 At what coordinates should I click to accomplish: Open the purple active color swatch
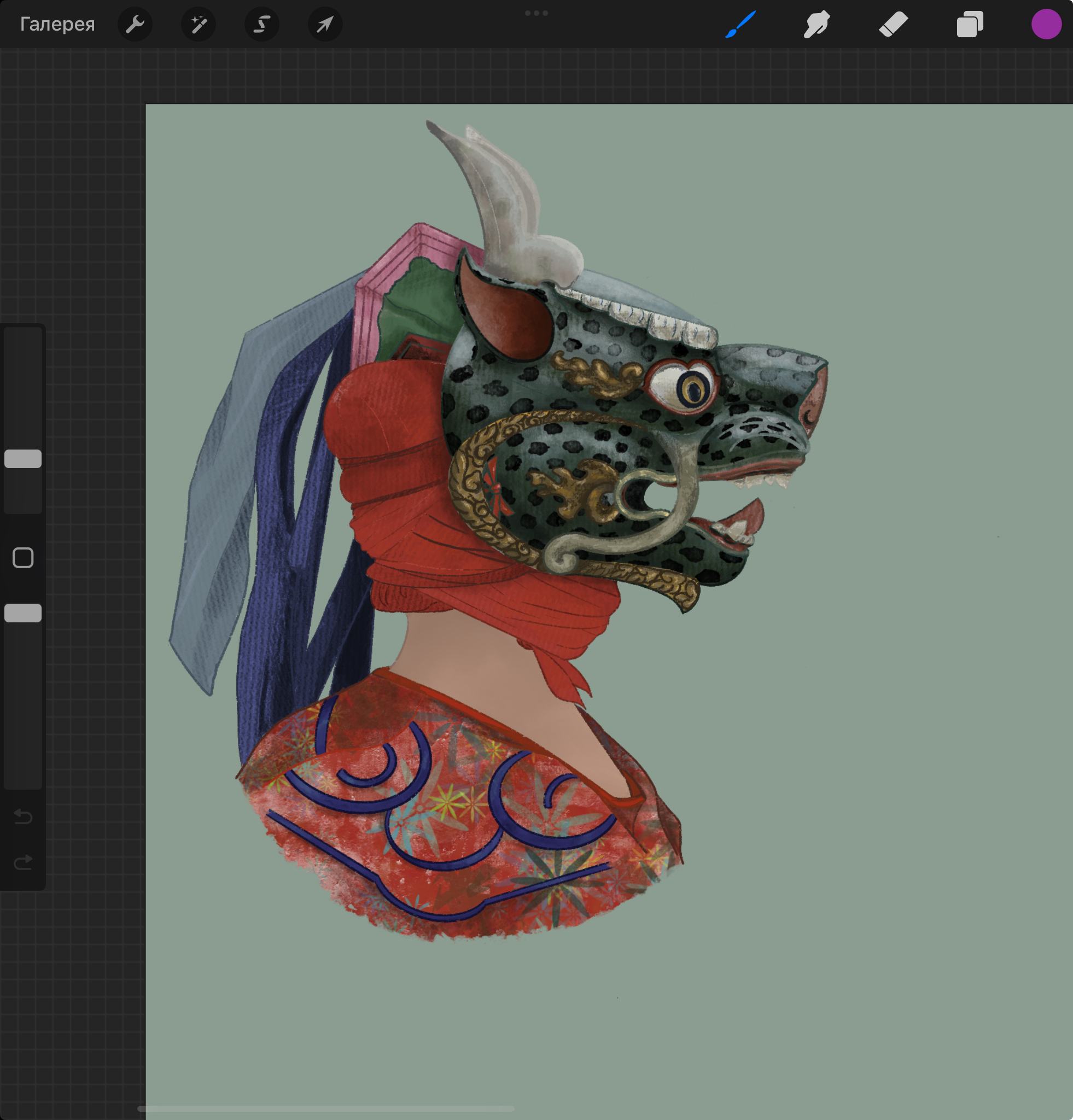coord(1046,24)
